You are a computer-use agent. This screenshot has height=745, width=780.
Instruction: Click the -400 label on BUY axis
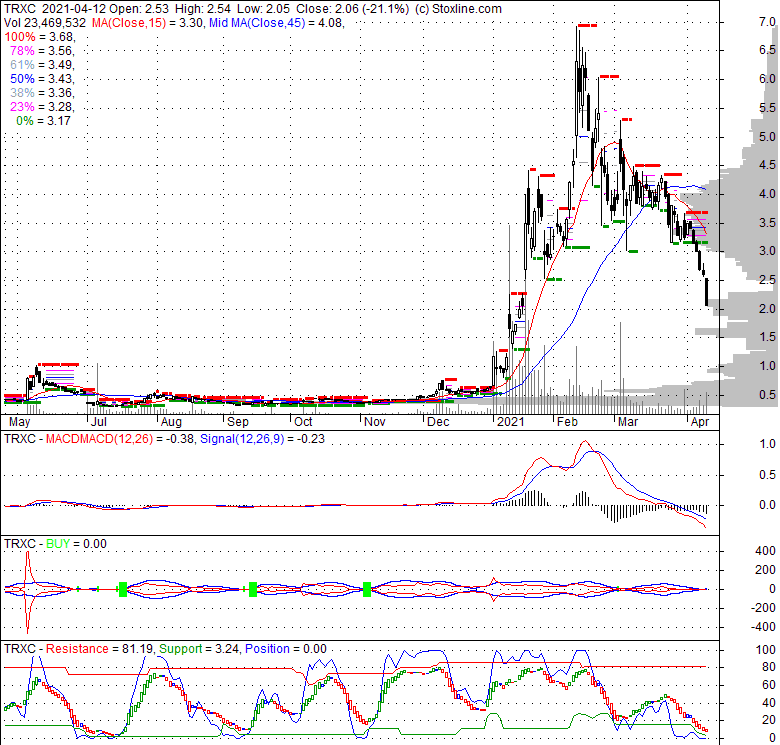pos(763,627)
